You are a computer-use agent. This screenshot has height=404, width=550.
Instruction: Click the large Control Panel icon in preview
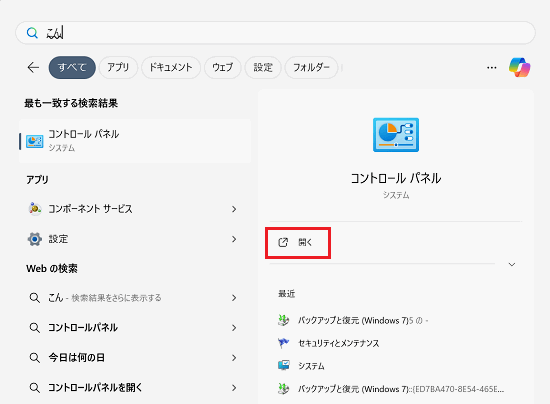tap(396, 135)
